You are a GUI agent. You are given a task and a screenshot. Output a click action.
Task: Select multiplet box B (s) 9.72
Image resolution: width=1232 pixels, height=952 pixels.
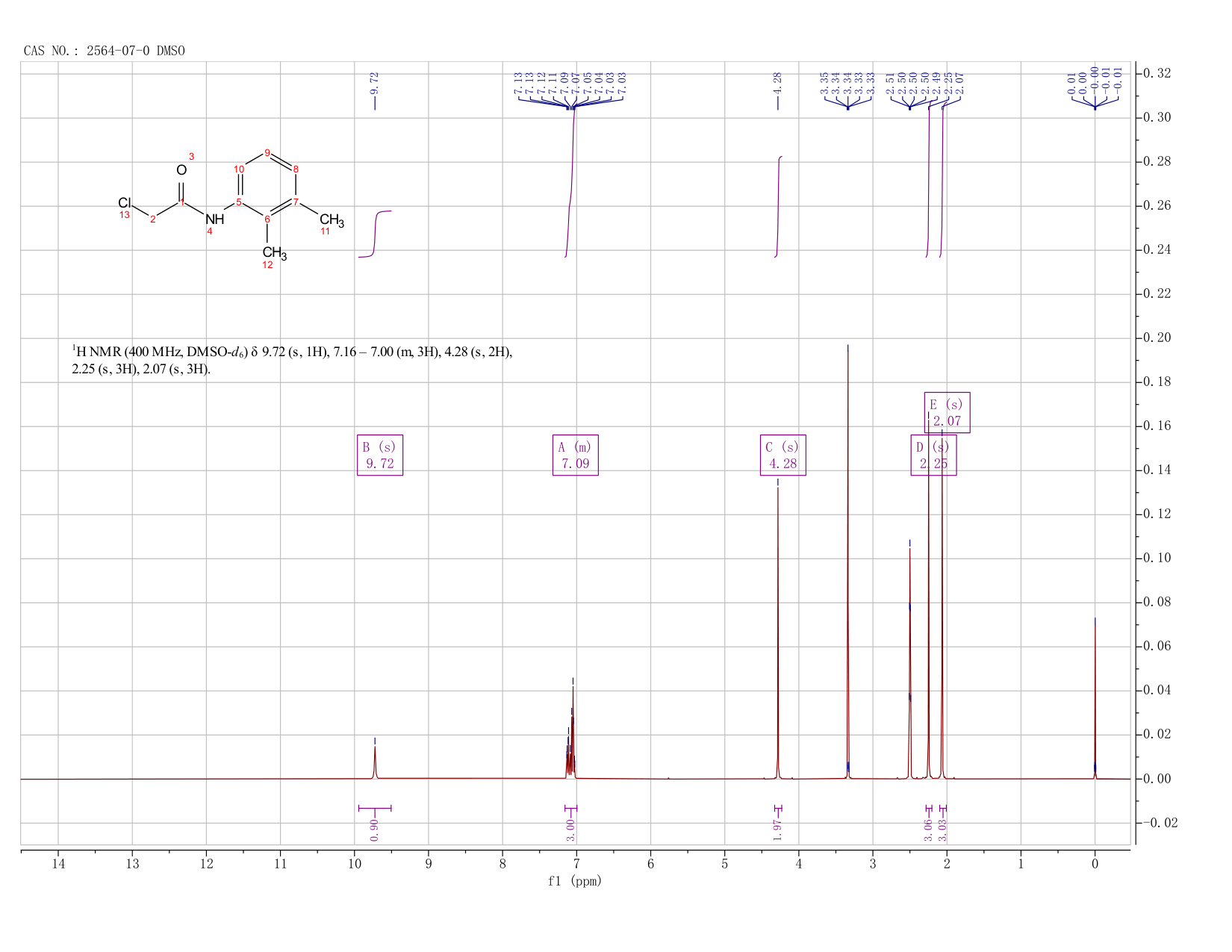pos(380,455)
